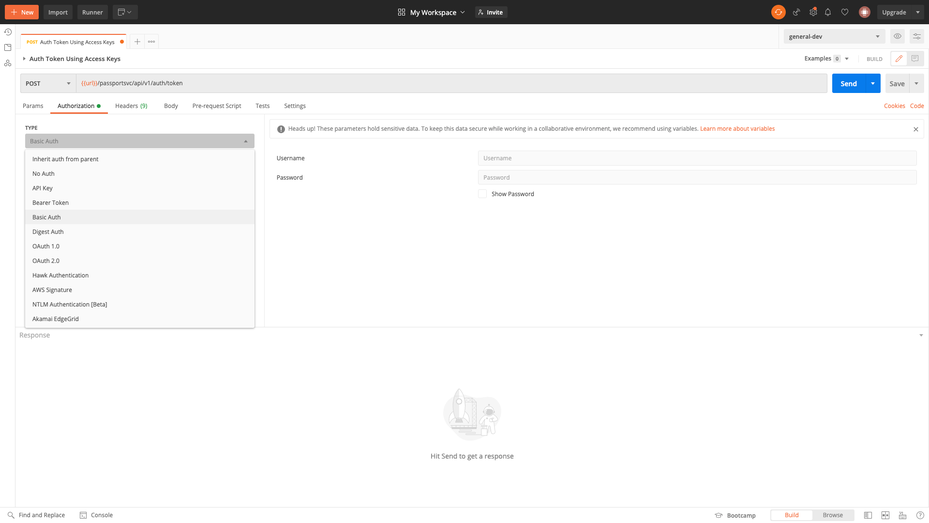
Task: Click the orange sync status icon
Action: point(778,12)
